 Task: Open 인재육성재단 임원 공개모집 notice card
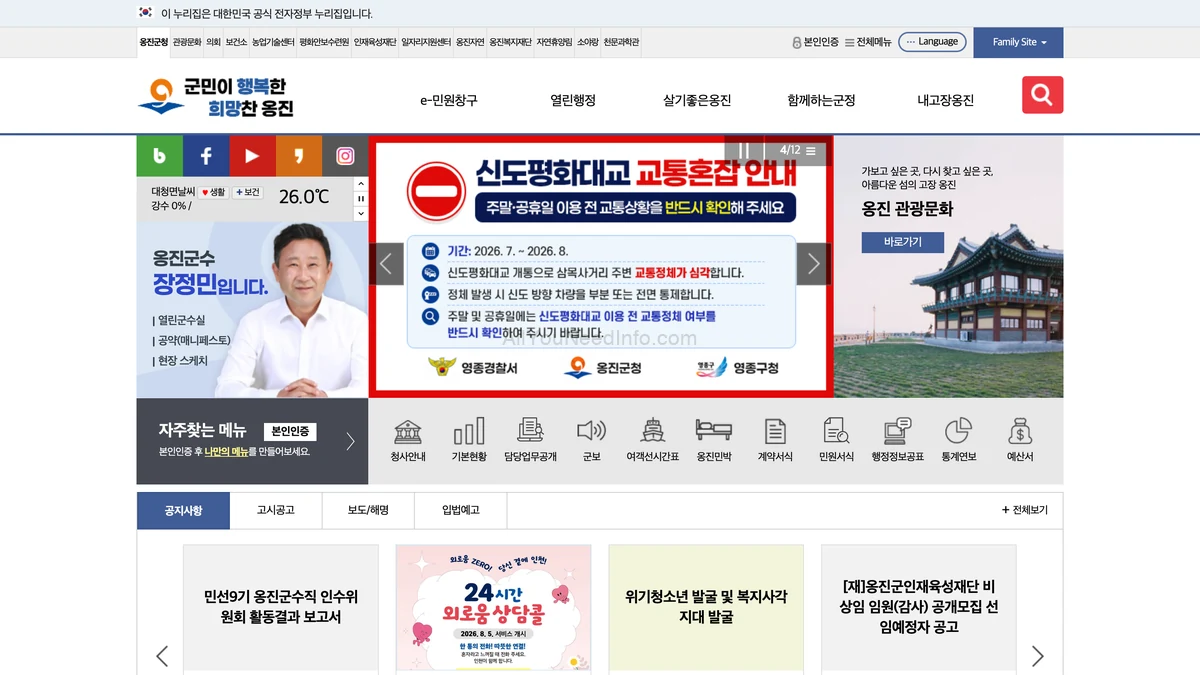[x=919, y=608]
